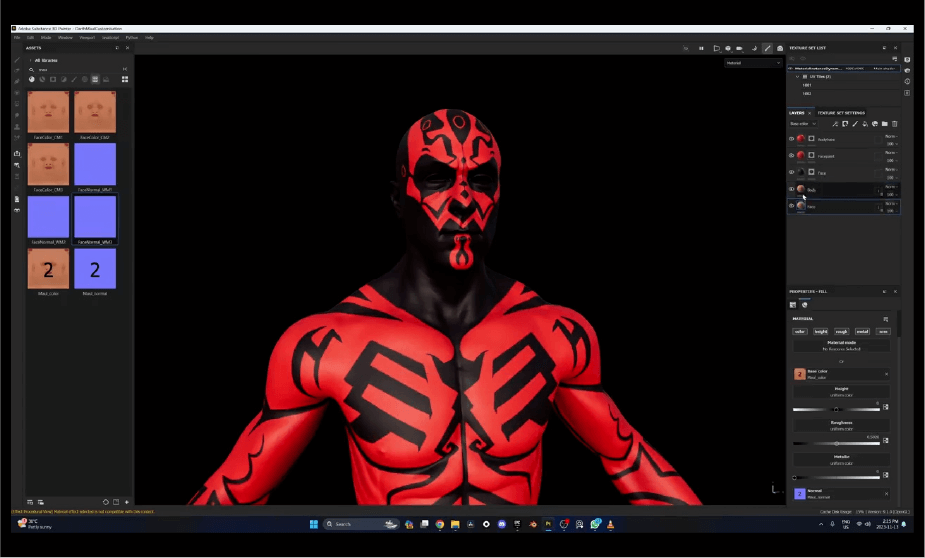
Task: Click the camera icon in viewport toolbar
Action: (x=780, y=48)
